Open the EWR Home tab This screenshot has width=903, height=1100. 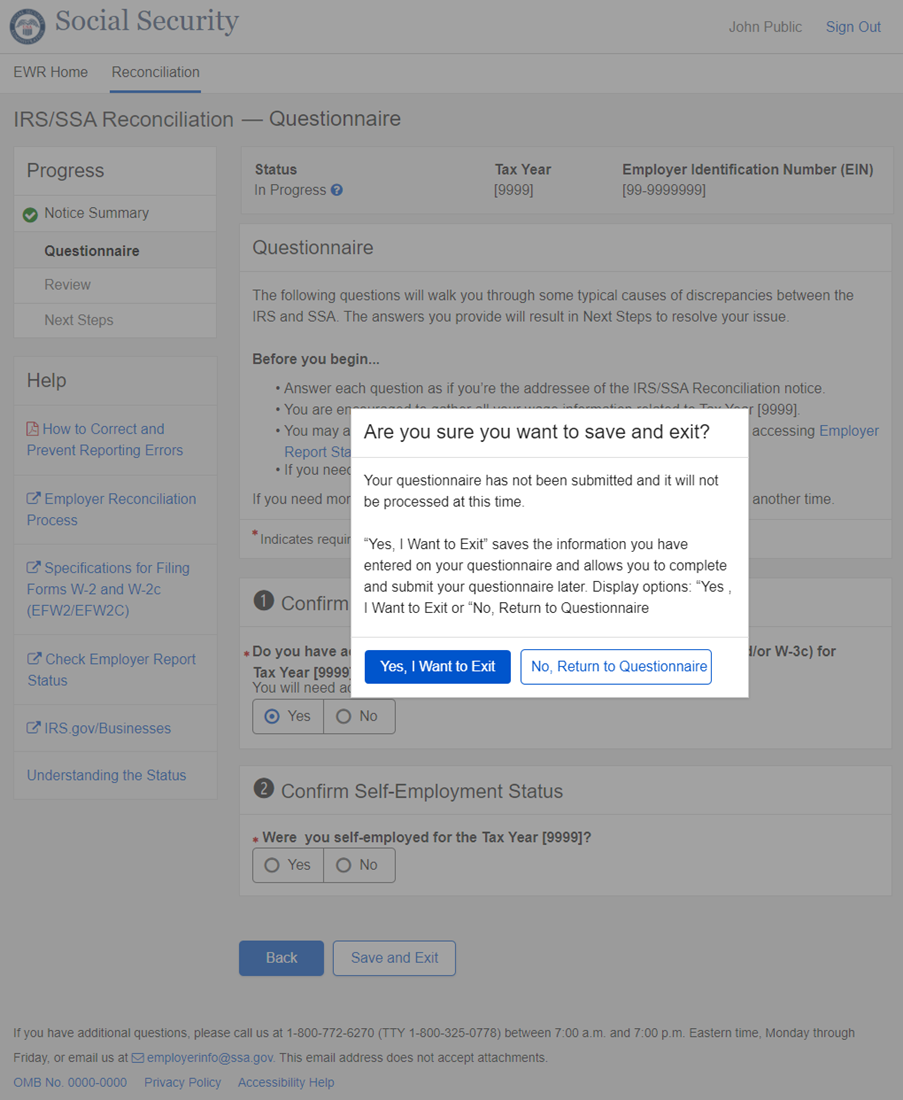[50, 72]
